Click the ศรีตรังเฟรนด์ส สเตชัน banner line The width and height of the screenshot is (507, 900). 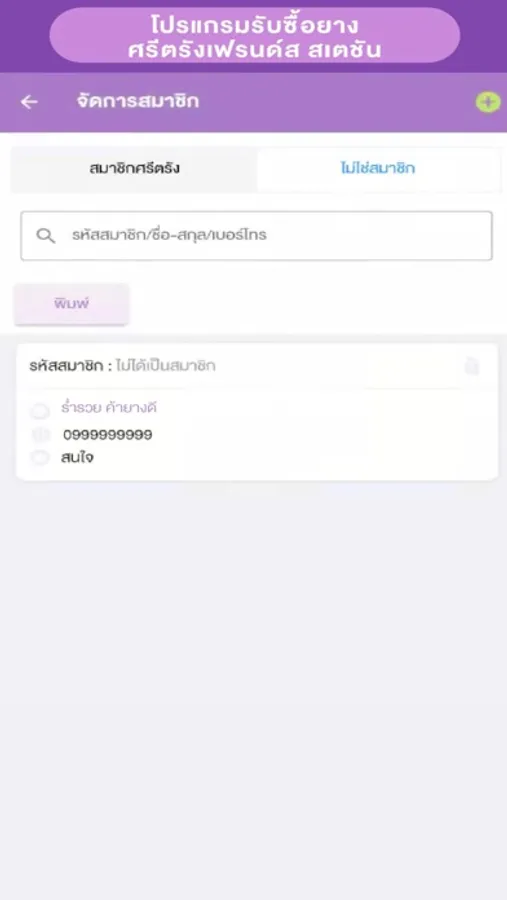[x=254, y=49]
